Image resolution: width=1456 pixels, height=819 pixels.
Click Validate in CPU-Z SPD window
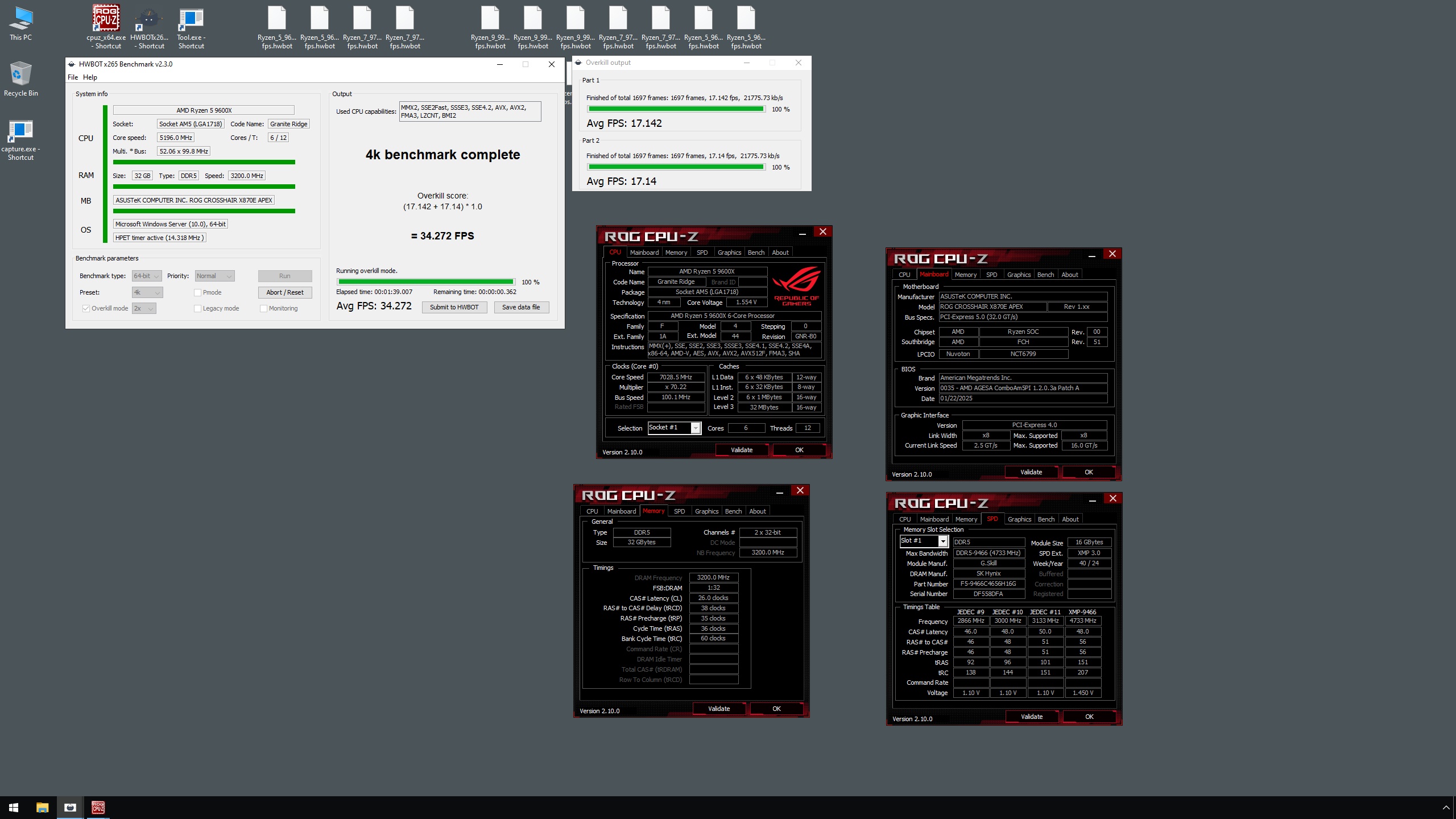point(1031,717)
